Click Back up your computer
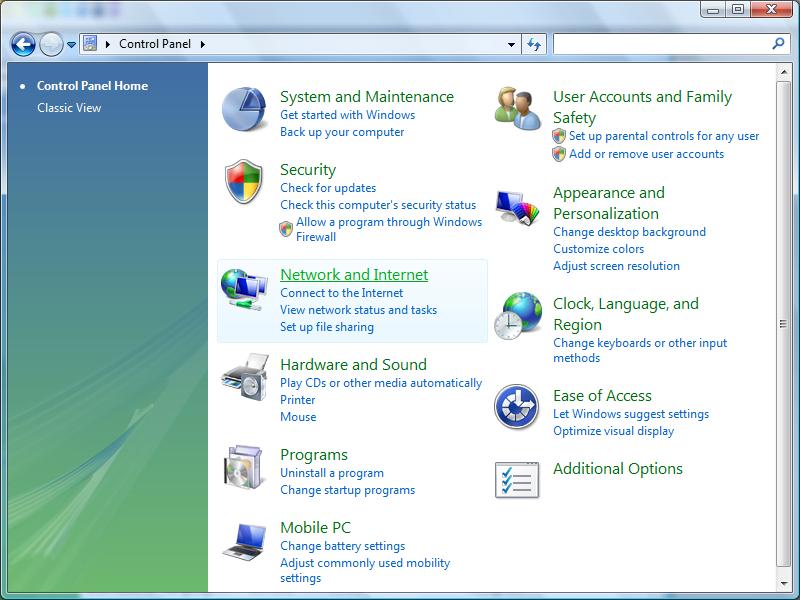Image resolution: width=800 pixels, height=600 pixels. tap(342, 132)
